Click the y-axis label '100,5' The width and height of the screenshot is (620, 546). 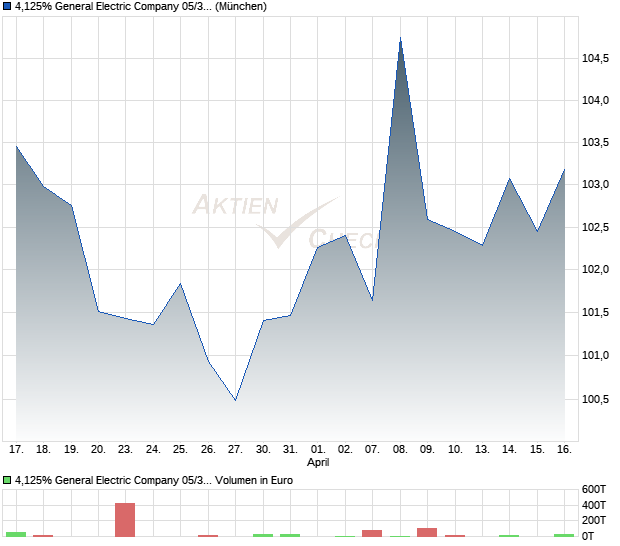tap(595, 399)
